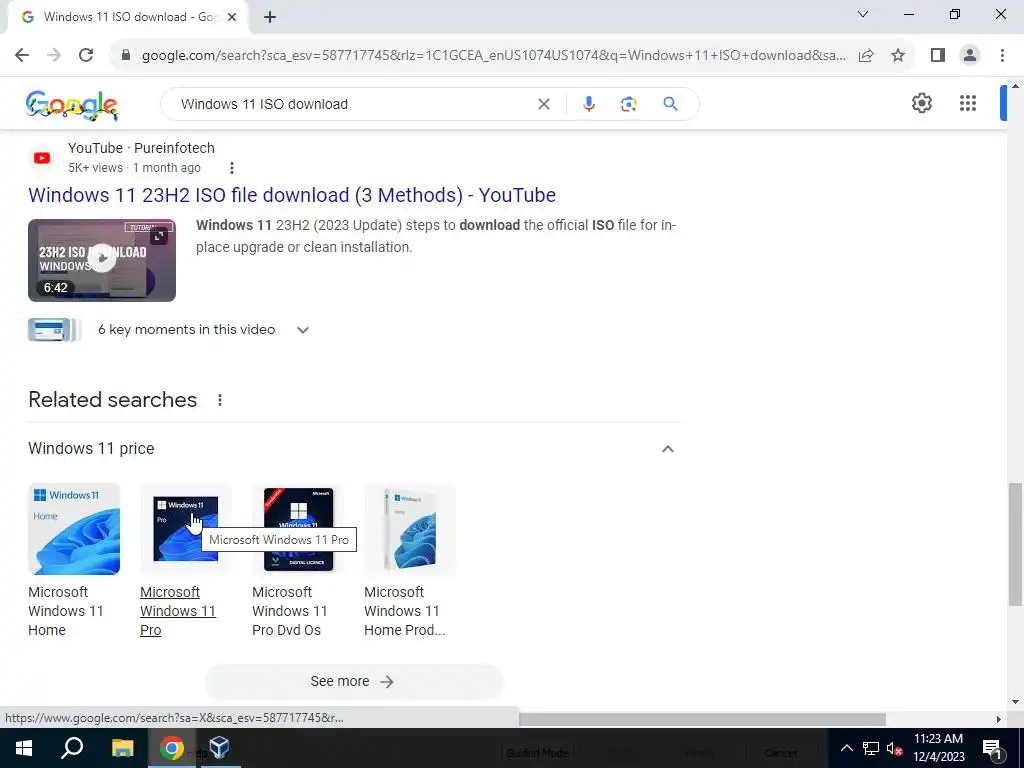1024x768 pixels.
Task: Open a new tab with plus button
Action: (x=270, y=17)
